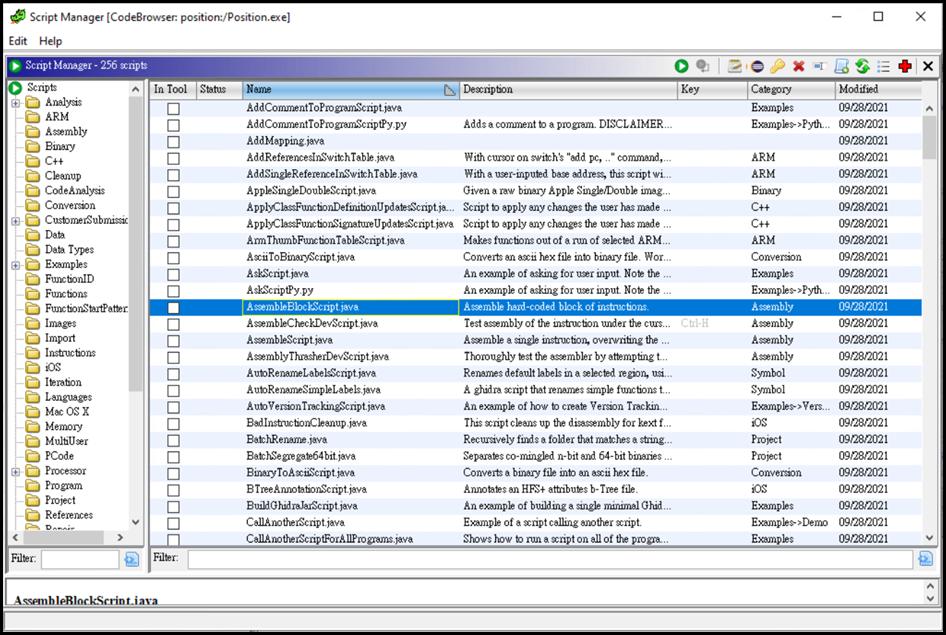Expand the CustomerSubmission folder node
Screen dimensions: 946x635
tap(16, 221)
